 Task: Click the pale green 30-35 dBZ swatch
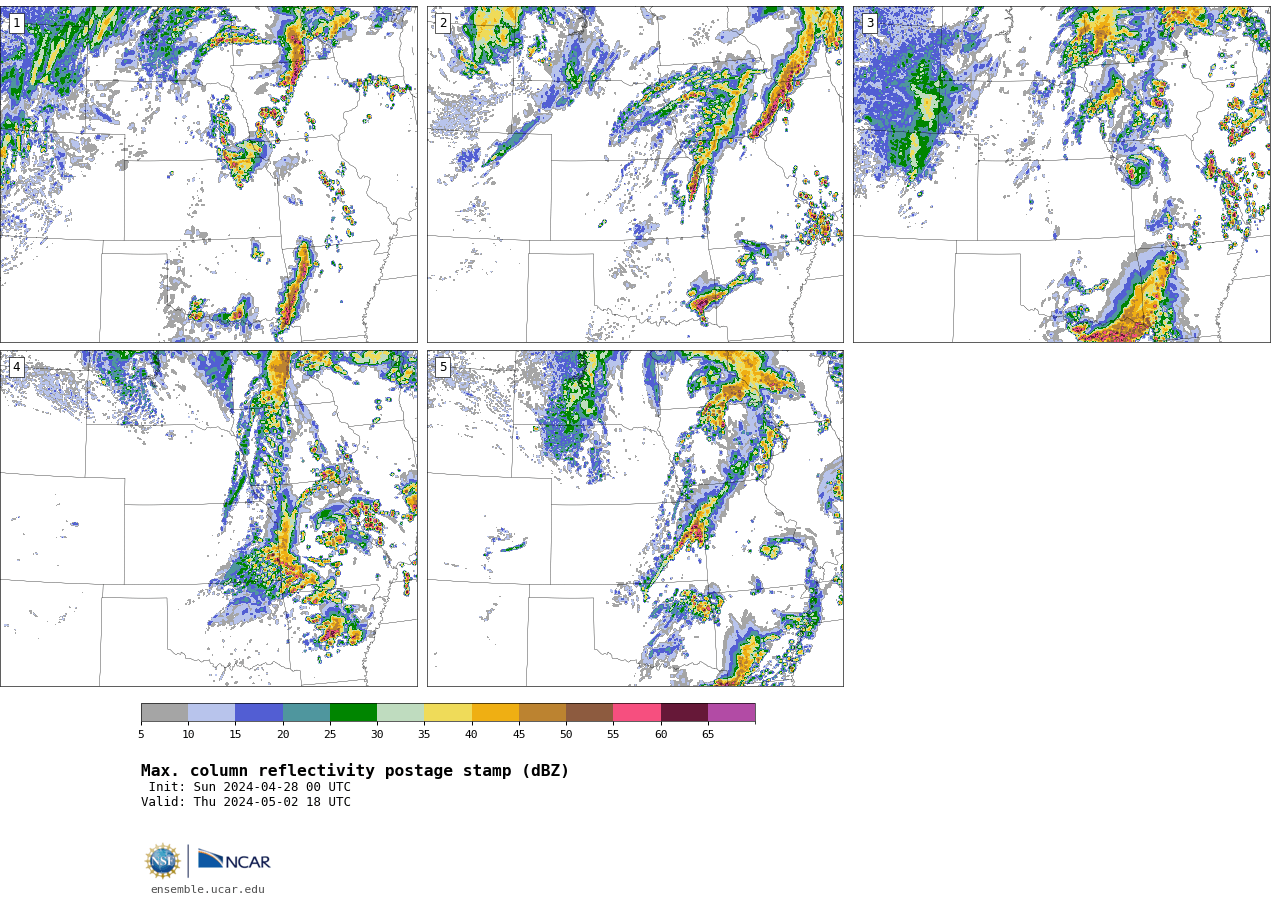[x=401, y=713]
